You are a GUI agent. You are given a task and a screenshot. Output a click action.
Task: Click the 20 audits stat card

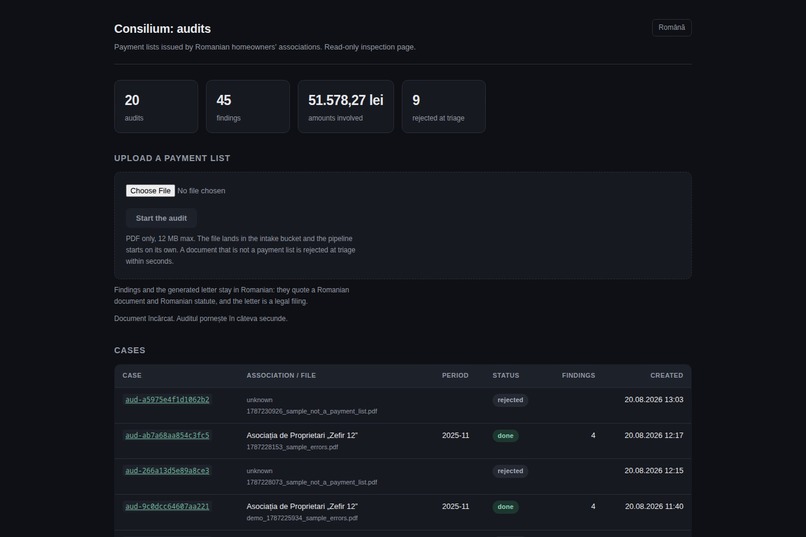[x=156, y=106]
